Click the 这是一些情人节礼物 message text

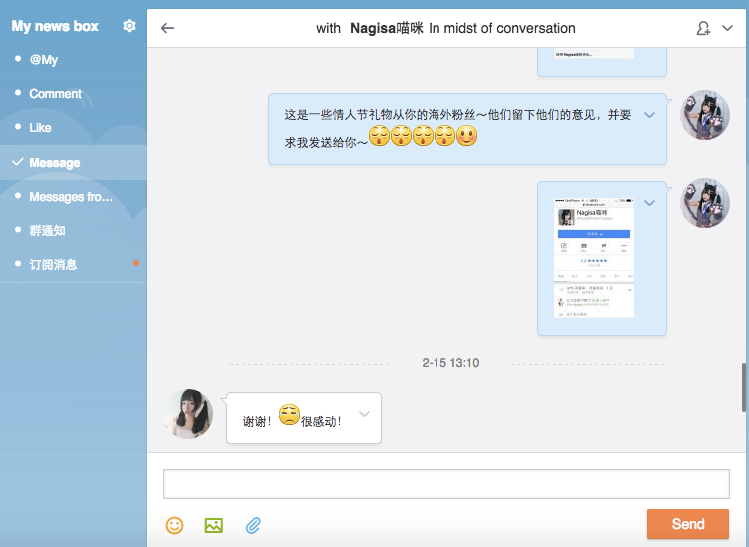click(x=458, y=129)
